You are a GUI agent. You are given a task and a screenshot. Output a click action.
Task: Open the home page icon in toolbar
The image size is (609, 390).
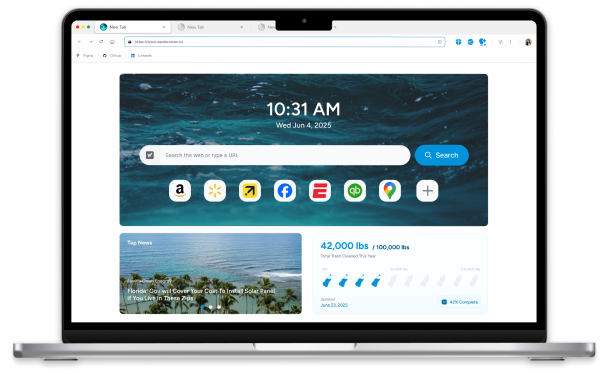pyautogui.click(x=112, y=42)
